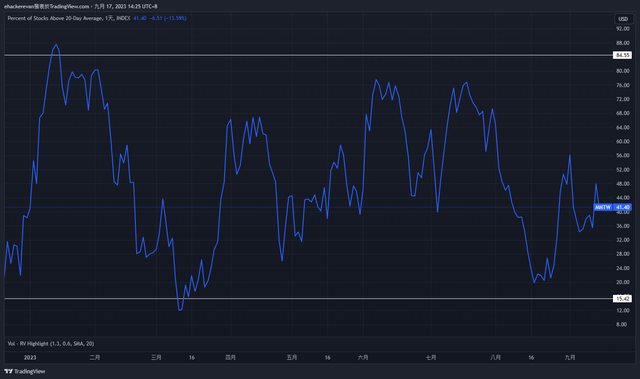Image resolution: width=640 pixels, height=379 pixels.
Task: Click the 8.00 price axis label
Action: pos(622,324)
